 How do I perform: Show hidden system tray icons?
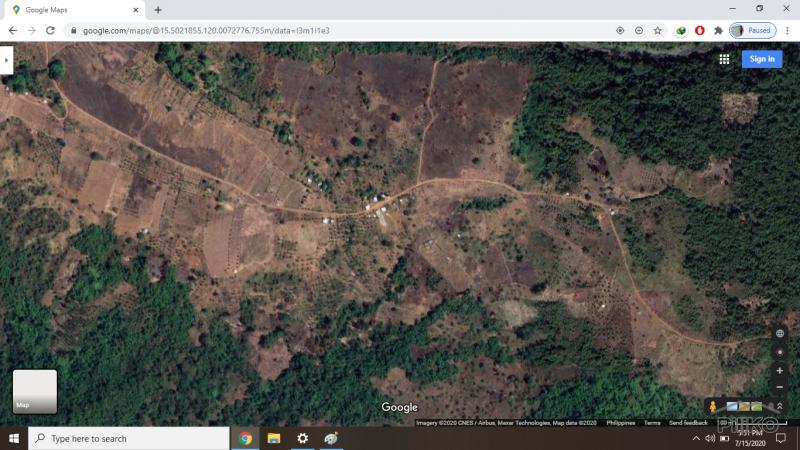[x=696, y=438]
